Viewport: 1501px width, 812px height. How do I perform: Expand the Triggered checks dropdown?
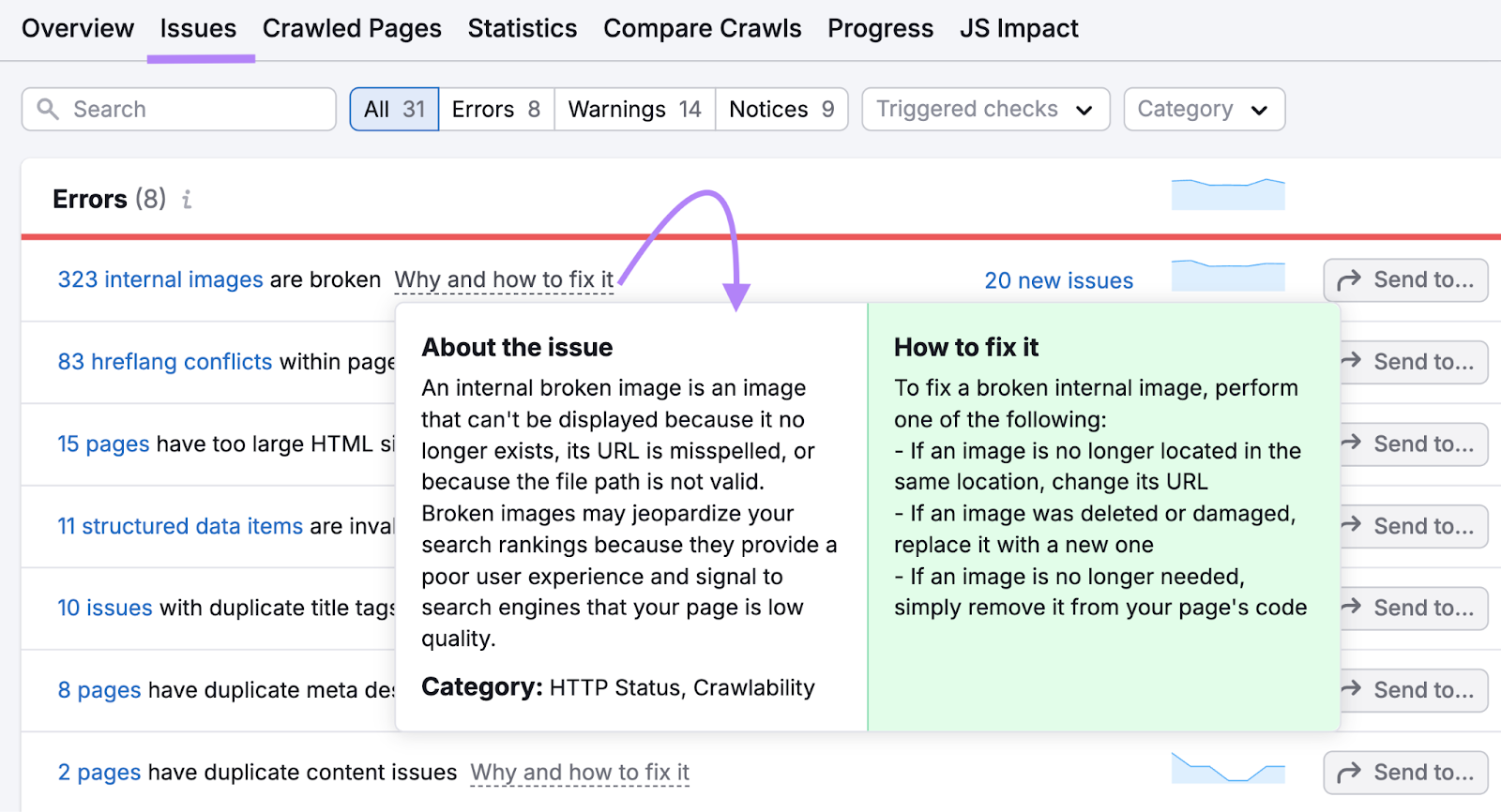point(985,110)
